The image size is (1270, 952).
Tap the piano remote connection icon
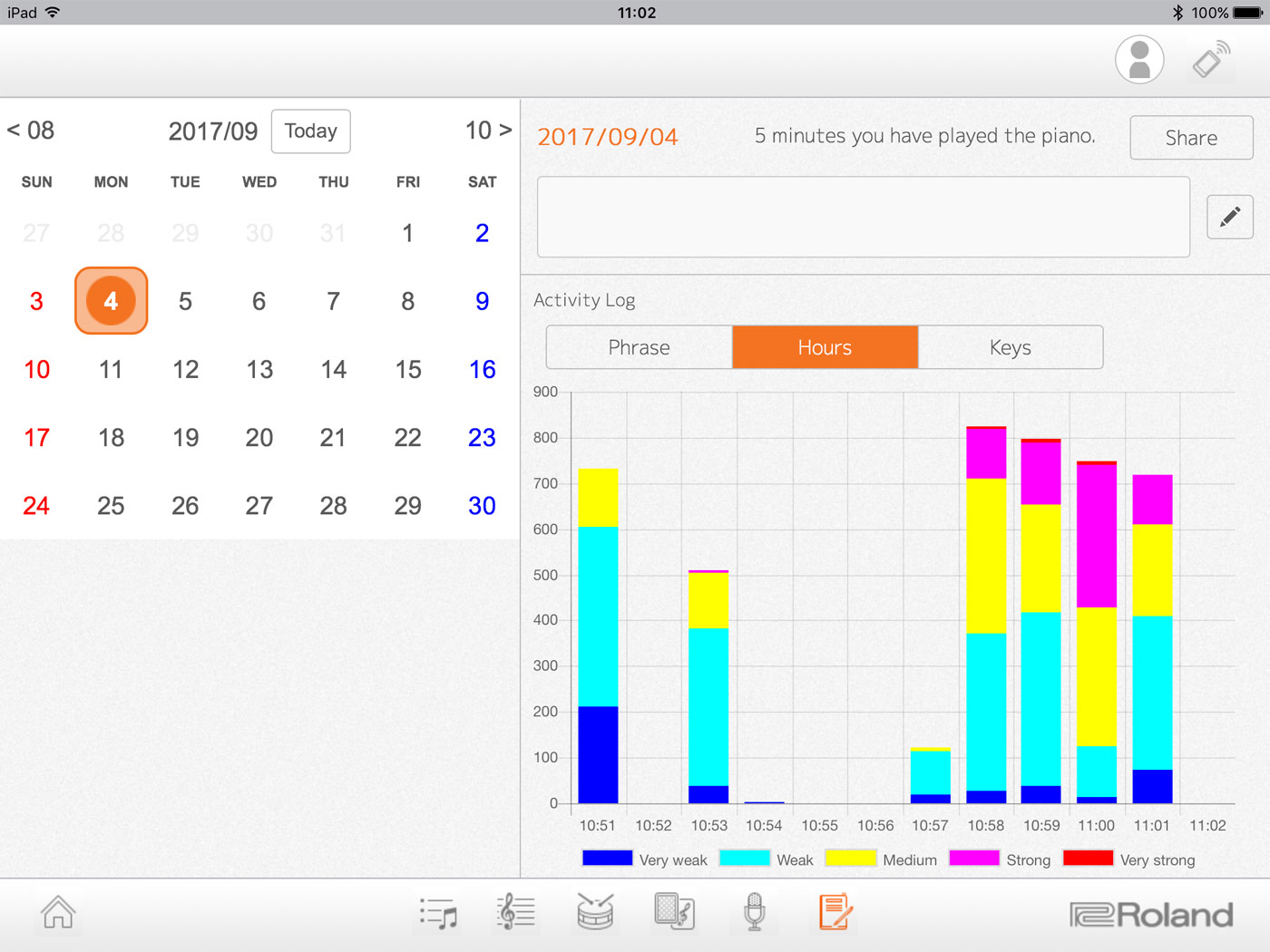point(1211,60)
